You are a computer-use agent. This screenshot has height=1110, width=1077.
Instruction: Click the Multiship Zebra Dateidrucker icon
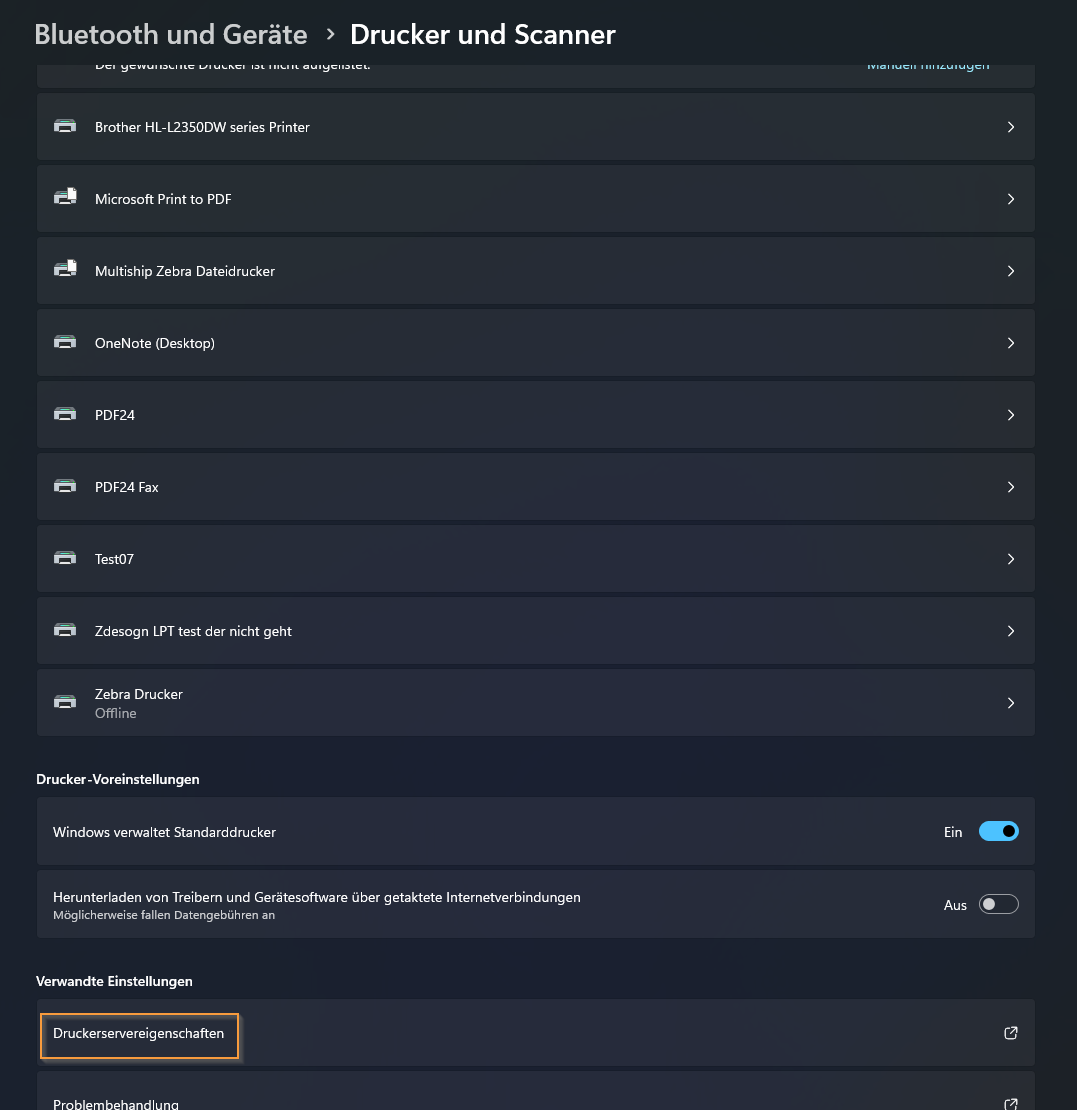(64, 270)
